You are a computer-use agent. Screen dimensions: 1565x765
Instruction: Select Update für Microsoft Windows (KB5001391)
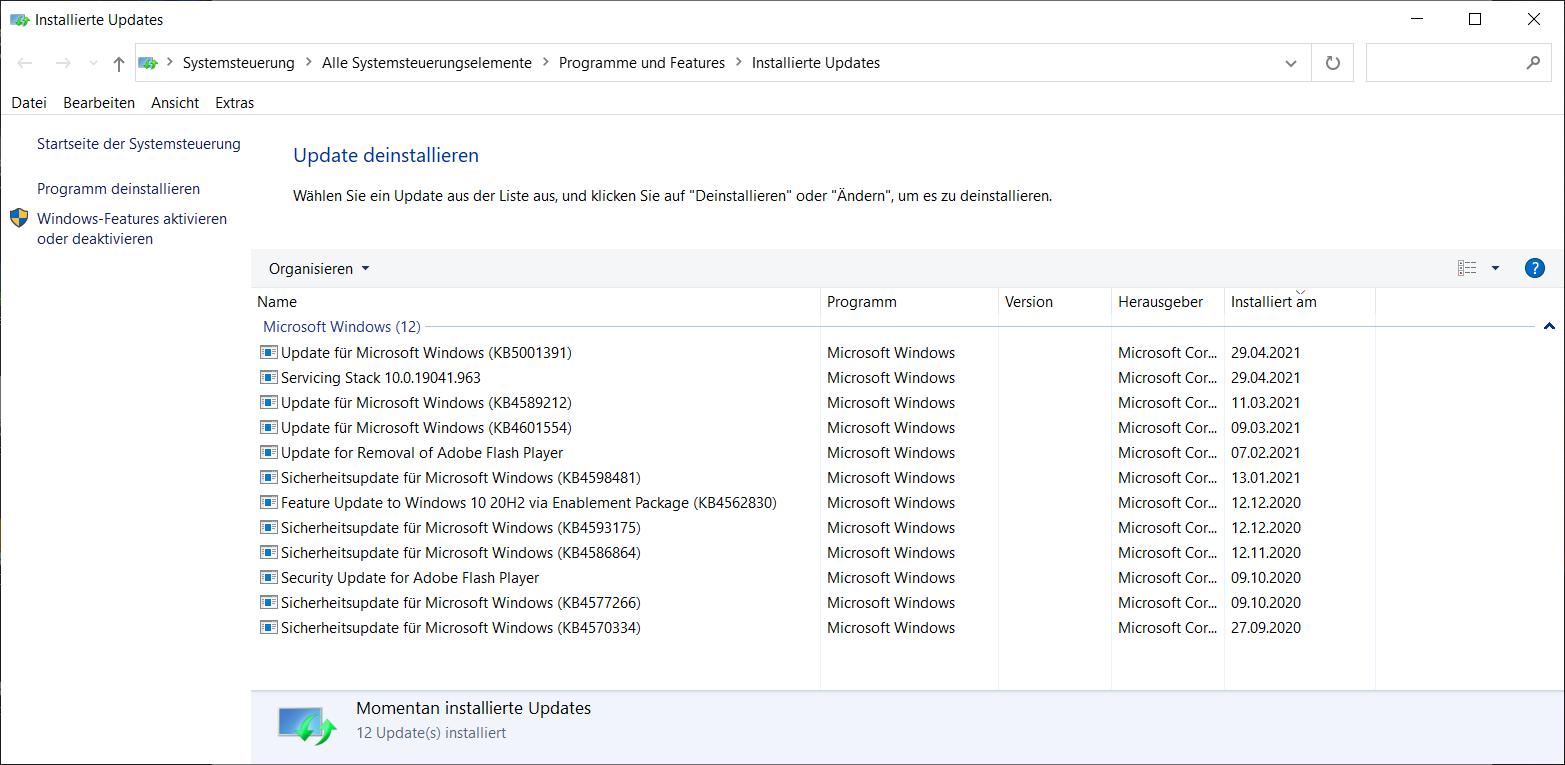point(426,353)
